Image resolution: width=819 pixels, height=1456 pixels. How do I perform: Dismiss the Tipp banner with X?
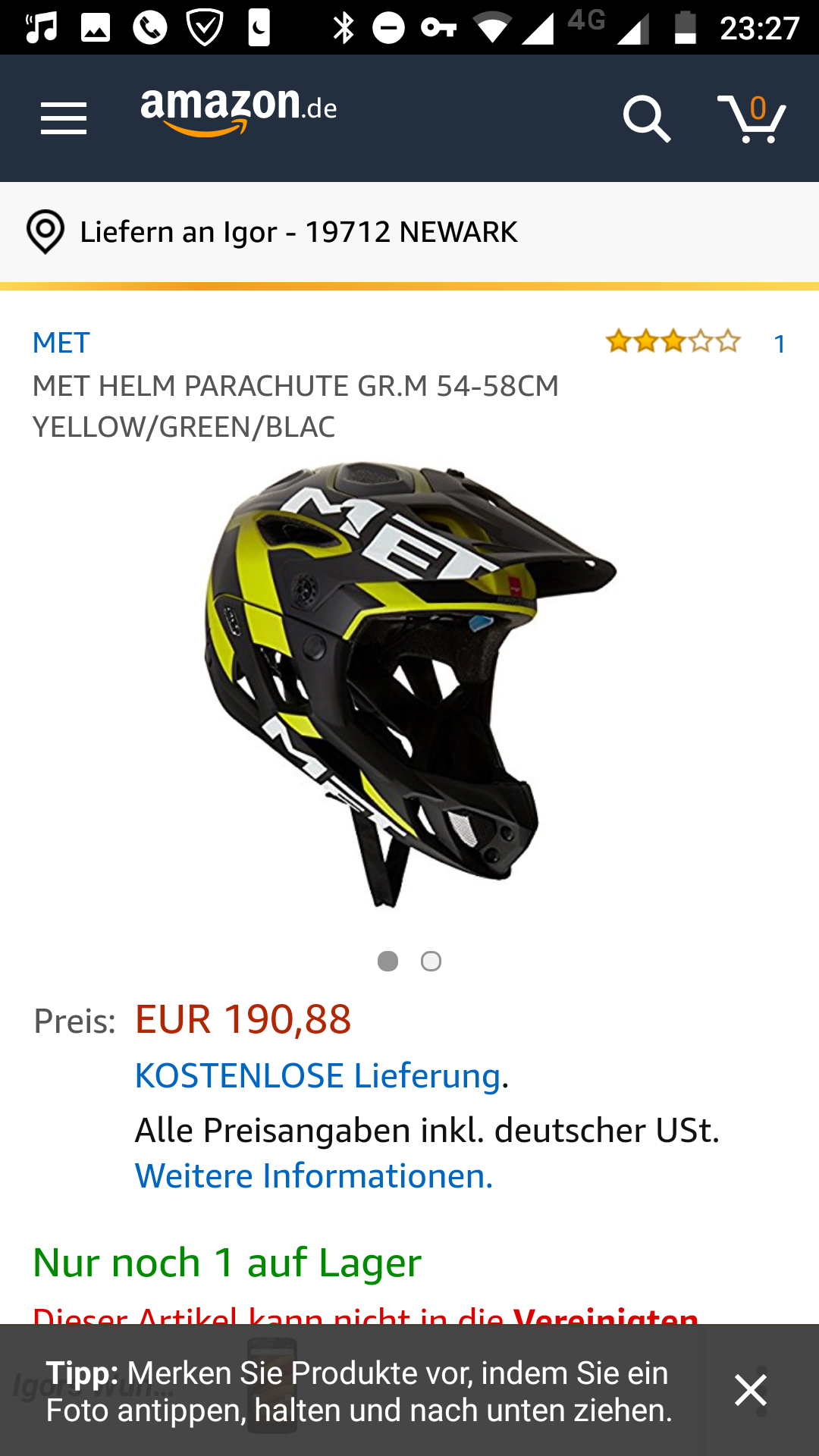tap(751, 1390)
